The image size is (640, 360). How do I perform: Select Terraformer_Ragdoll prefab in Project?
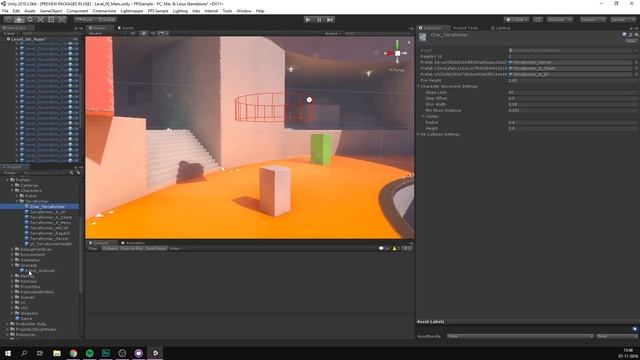pos(50,233)
